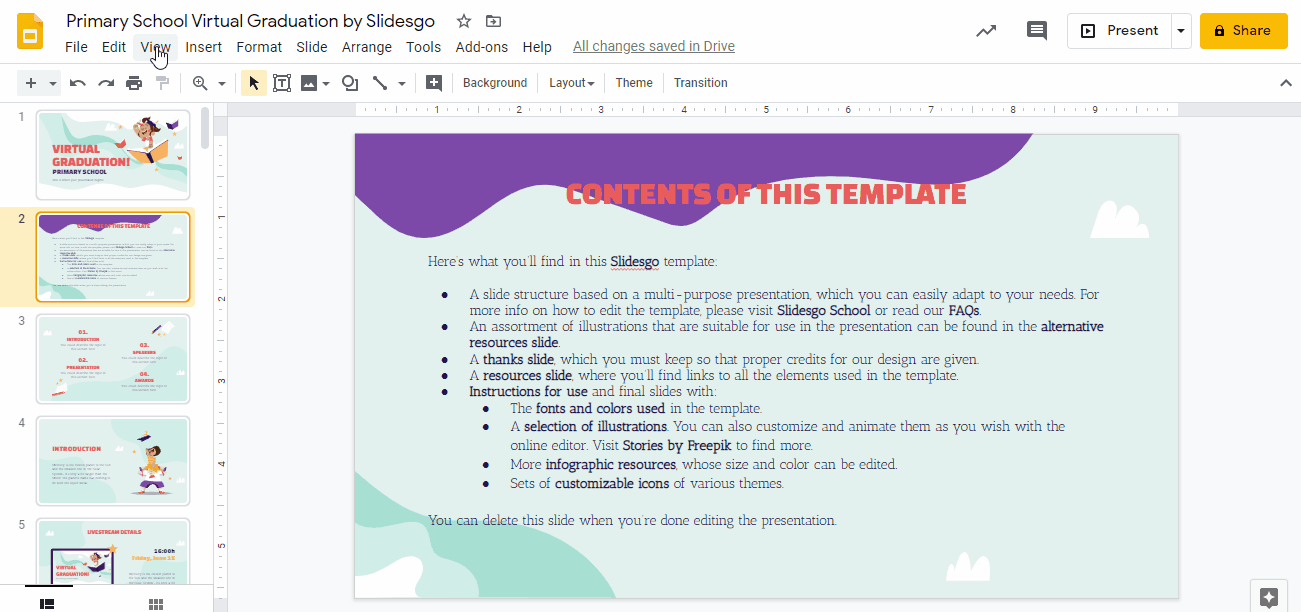
Task: Open the Tools menu
Action: [424, 47]
